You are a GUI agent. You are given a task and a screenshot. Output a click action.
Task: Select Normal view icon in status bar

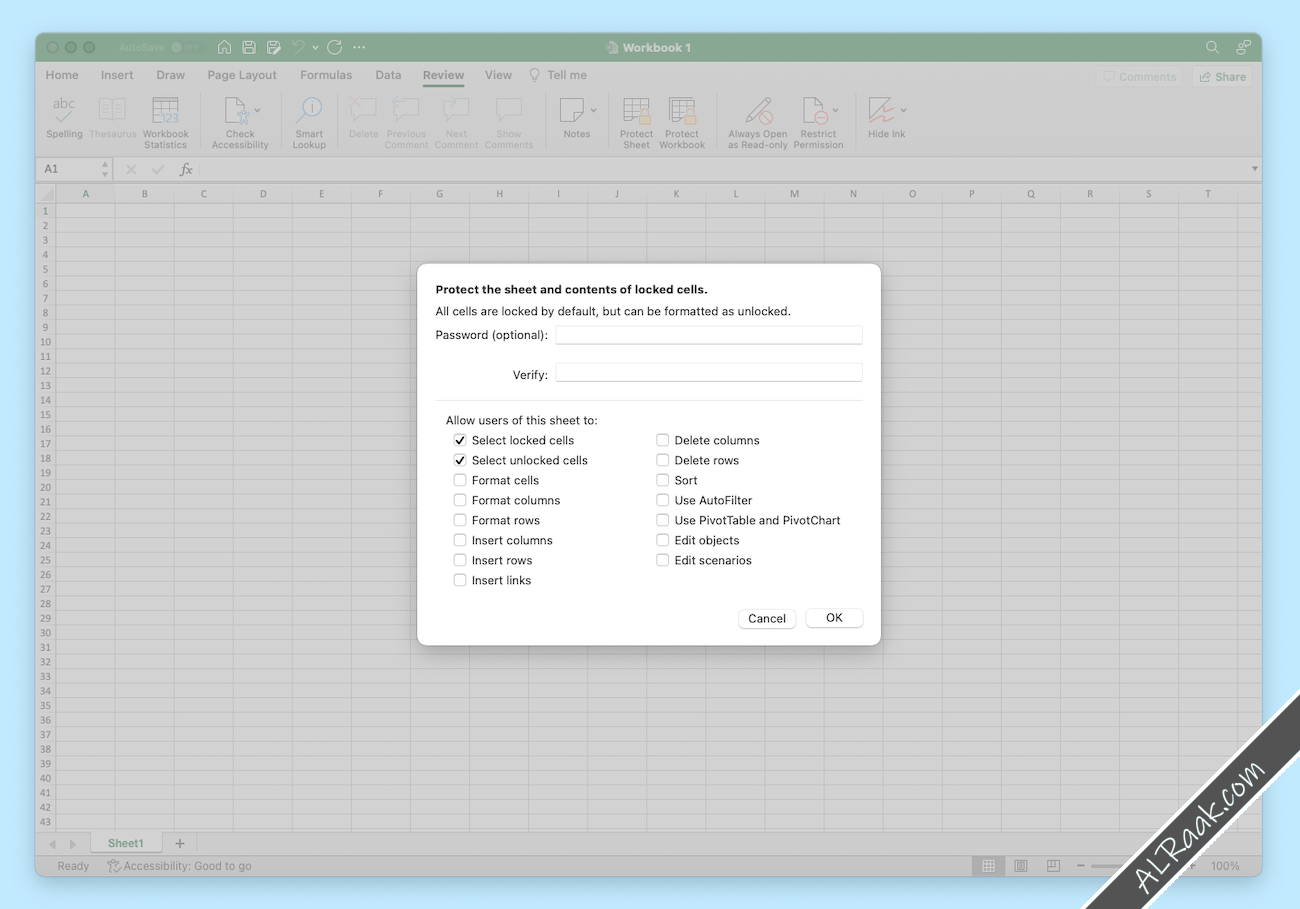pyautogui.click(x=988, y=866)
